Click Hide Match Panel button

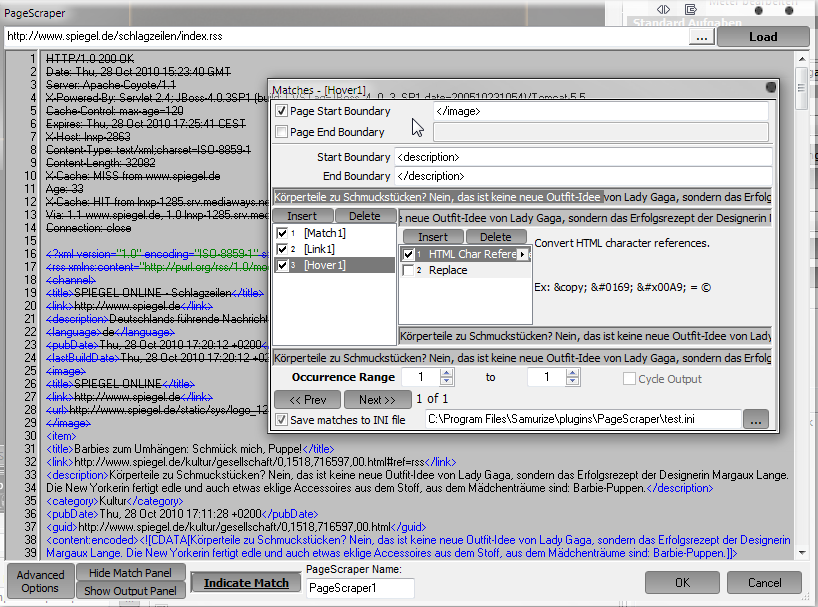click(x=130, y=573)
